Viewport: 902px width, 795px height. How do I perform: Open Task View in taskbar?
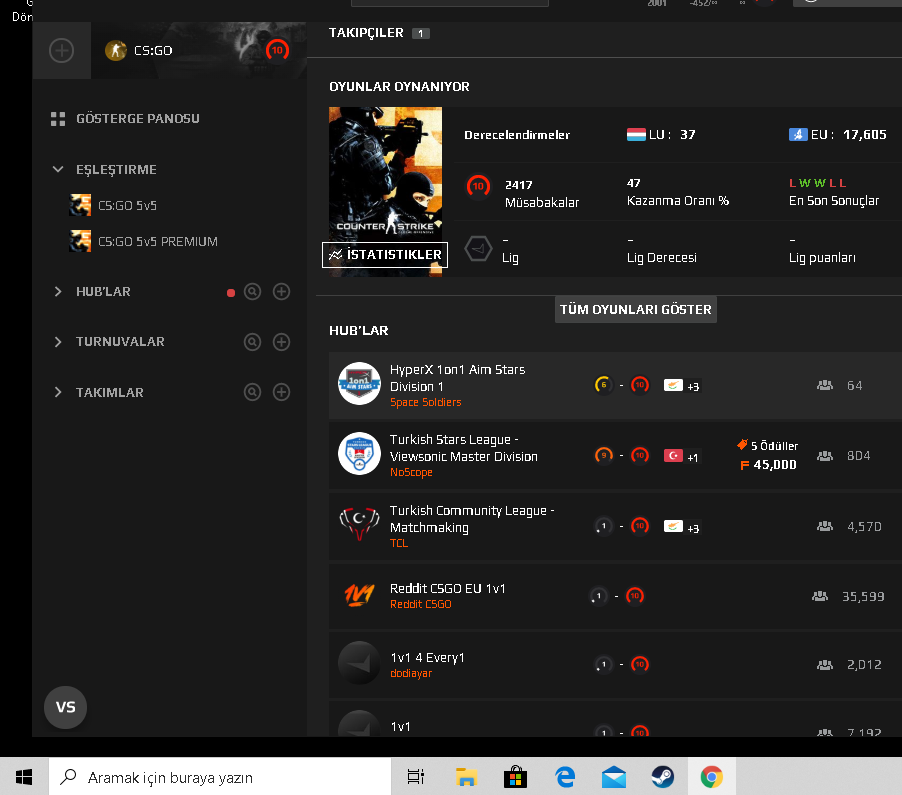pyautogui.click(x=416, y=778)
